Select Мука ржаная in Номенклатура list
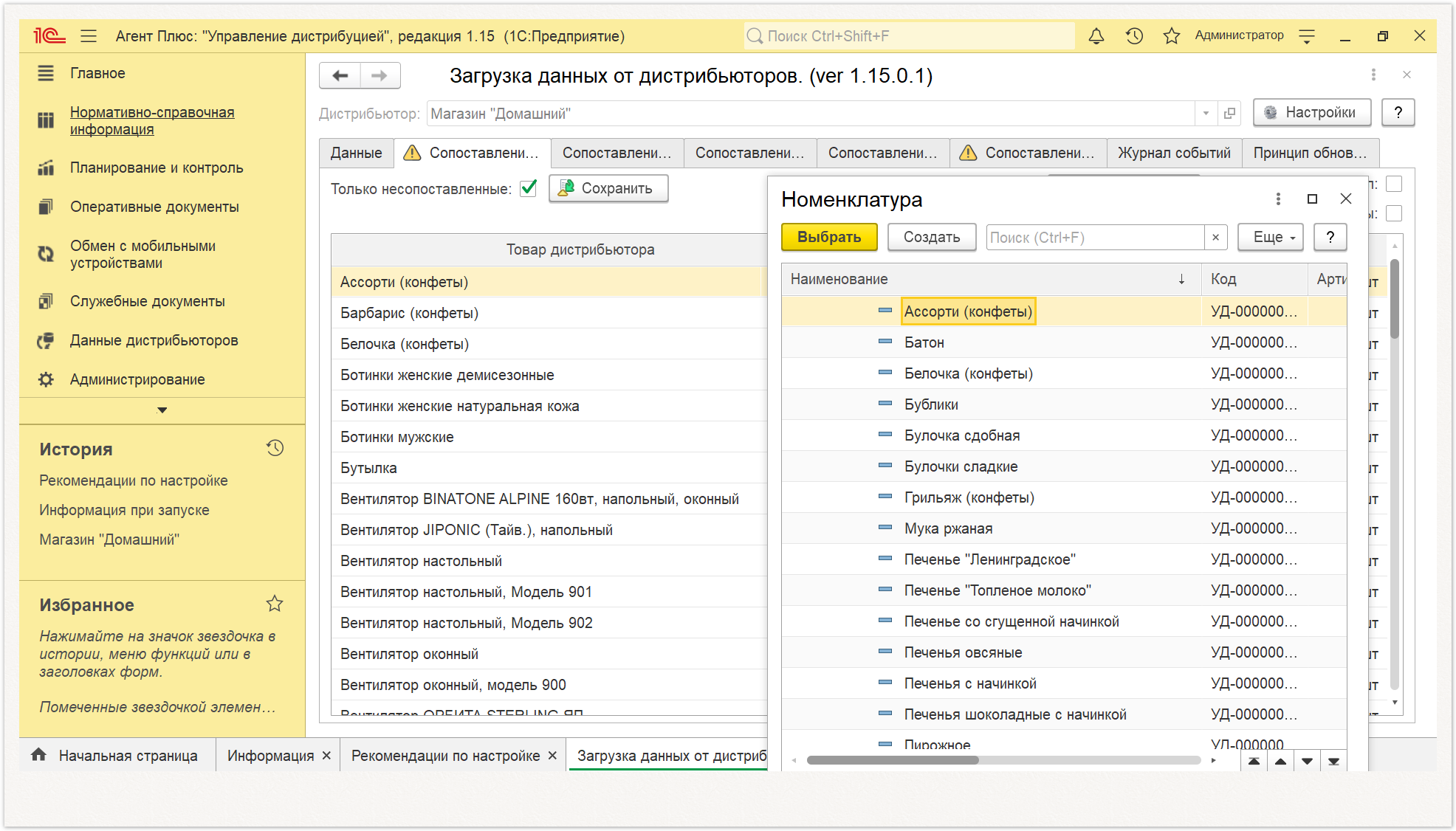1456x831 pixels. (x=1064, y=528)
